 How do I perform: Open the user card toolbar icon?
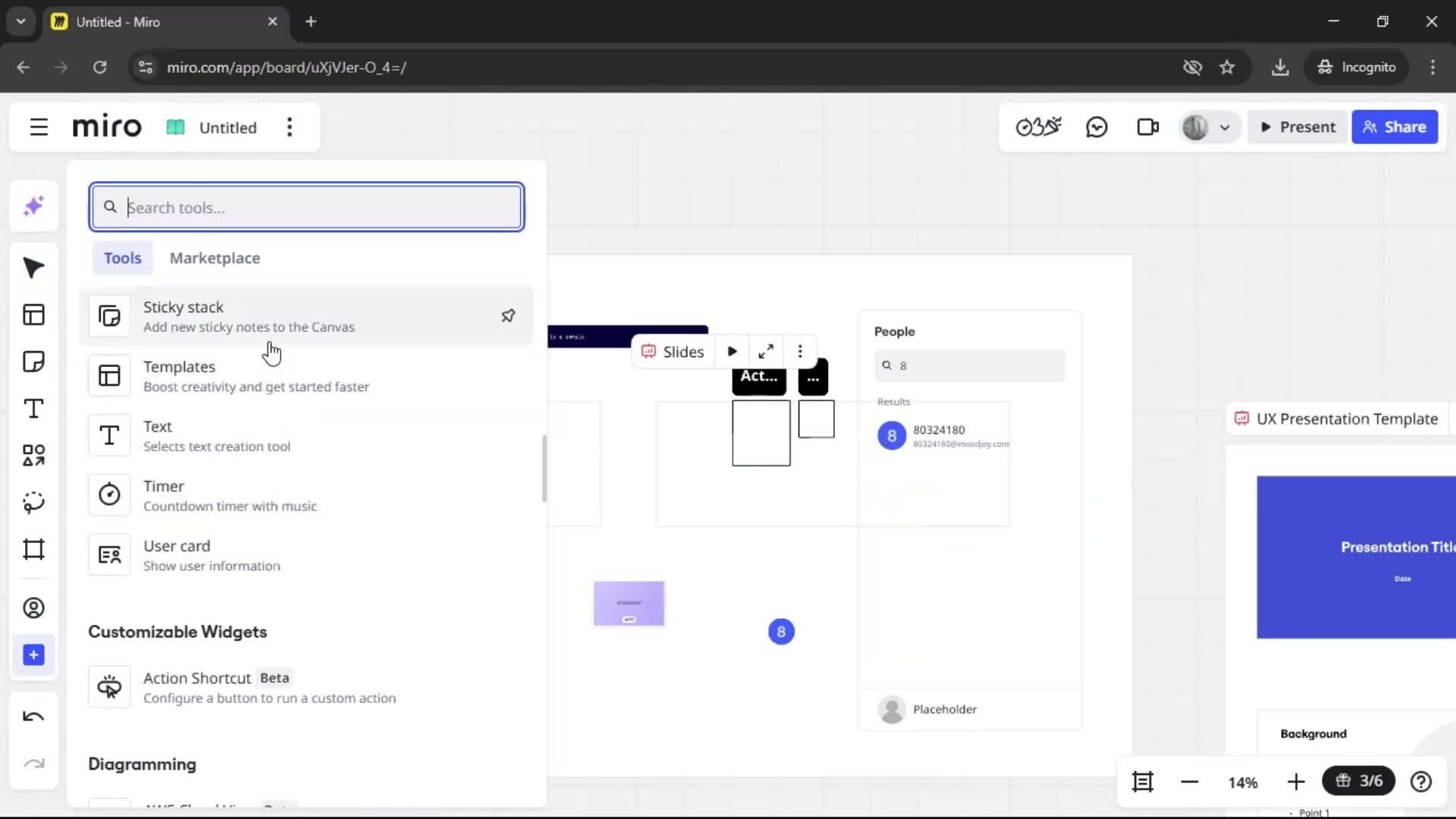click(33, 608)
